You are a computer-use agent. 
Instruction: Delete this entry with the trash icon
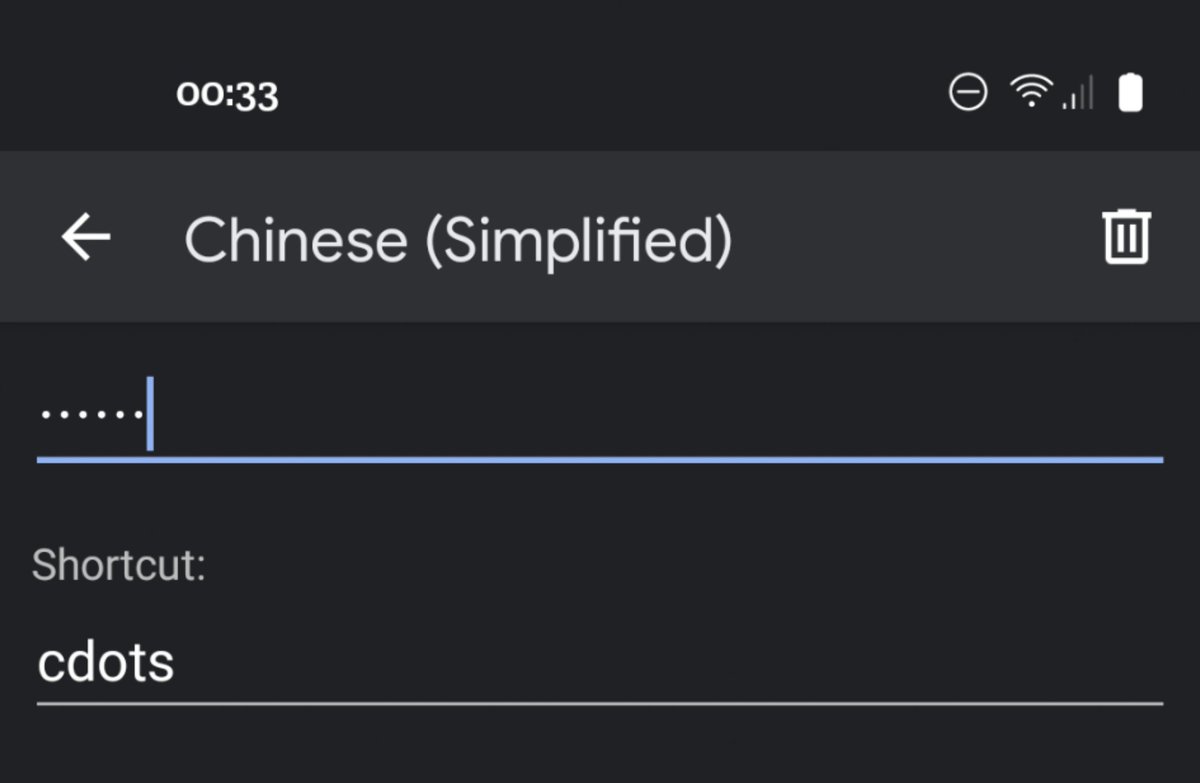(1127, 237)
